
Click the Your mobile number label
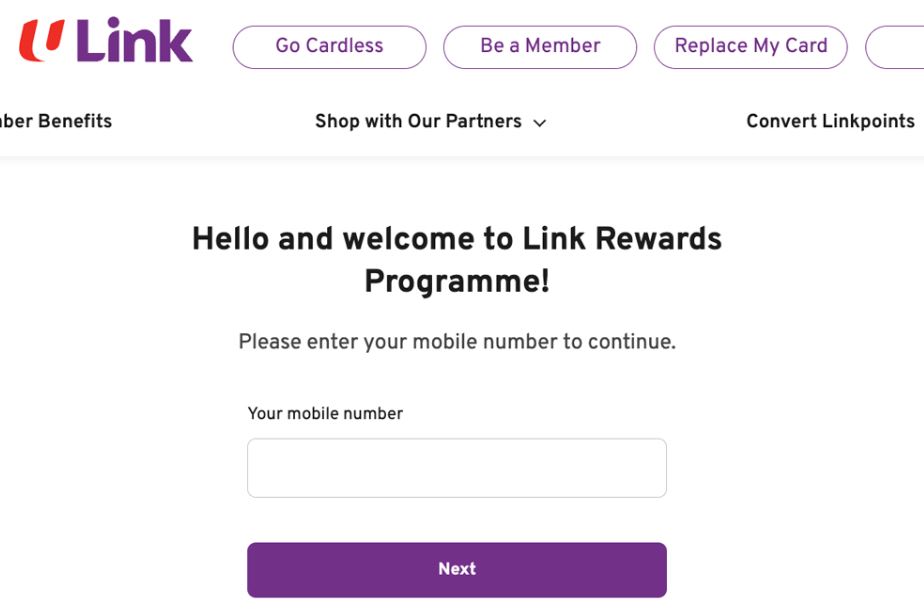325,413
